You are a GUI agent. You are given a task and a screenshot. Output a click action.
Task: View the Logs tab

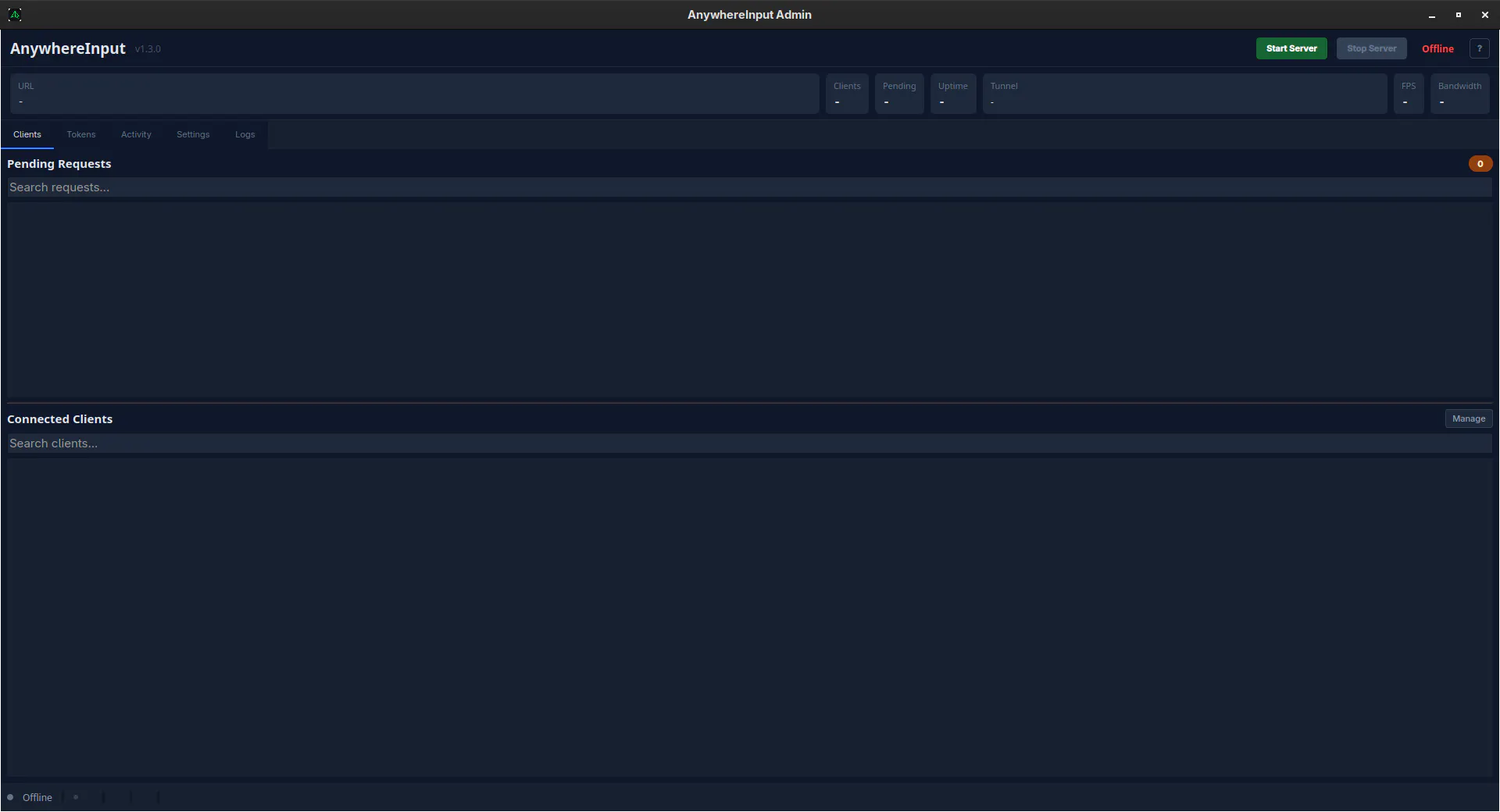[245, 134]
